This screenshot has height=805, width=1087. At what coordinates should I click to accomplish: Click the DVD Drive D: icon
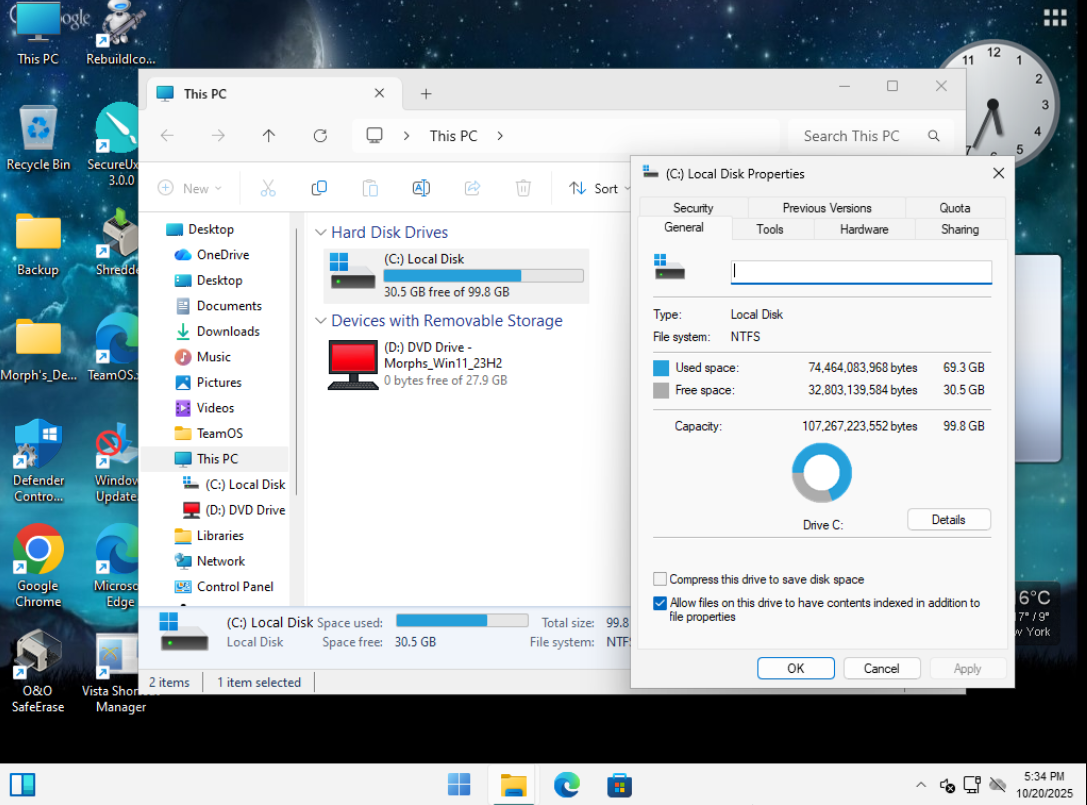click(x=353, y=365)
